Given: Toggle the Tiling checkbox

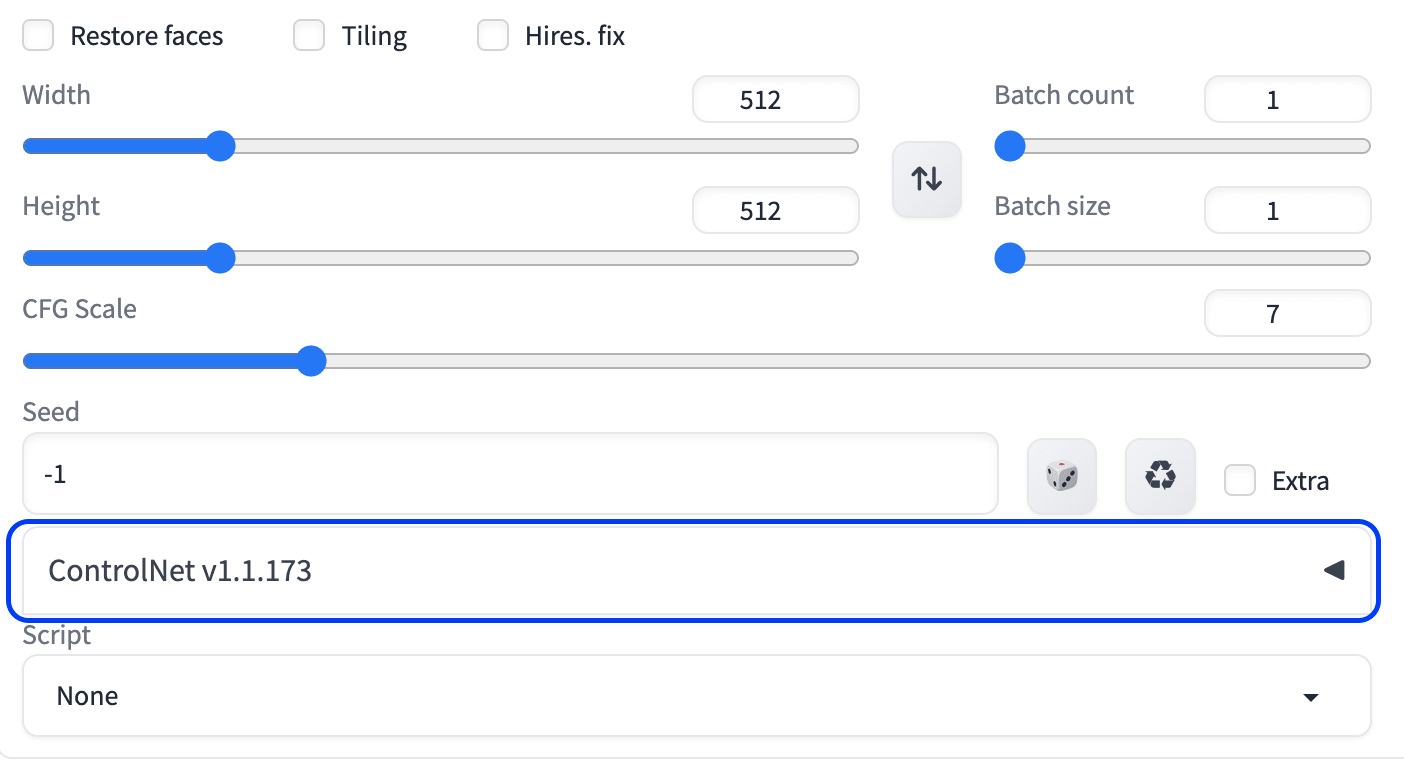Looking at the screenshot, I should tap(309, 37).
